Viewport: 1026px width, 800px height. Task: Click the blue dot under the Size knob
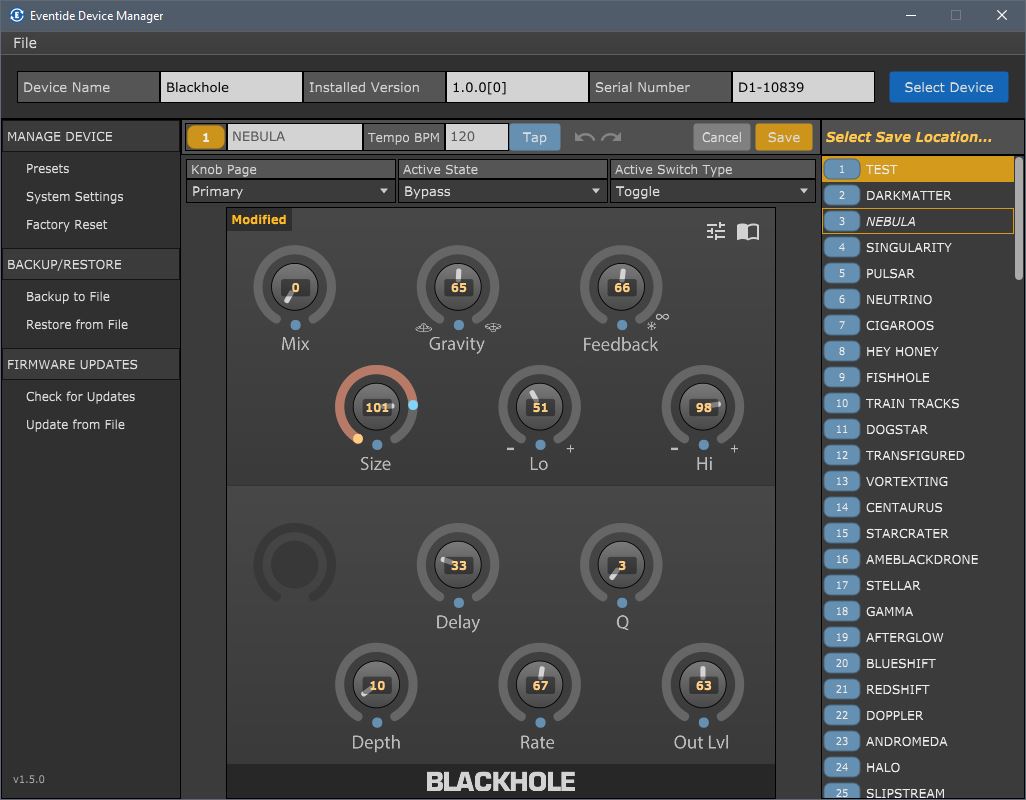click(377, 445)
